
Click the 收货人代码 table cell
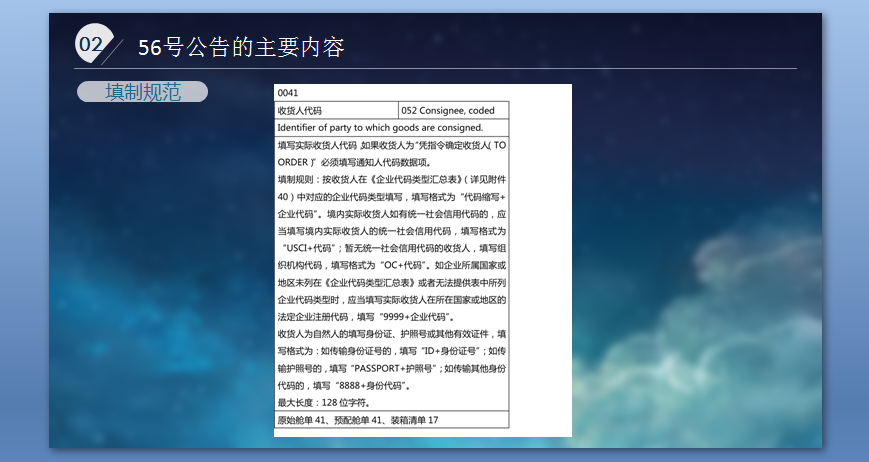coord(300,110)
